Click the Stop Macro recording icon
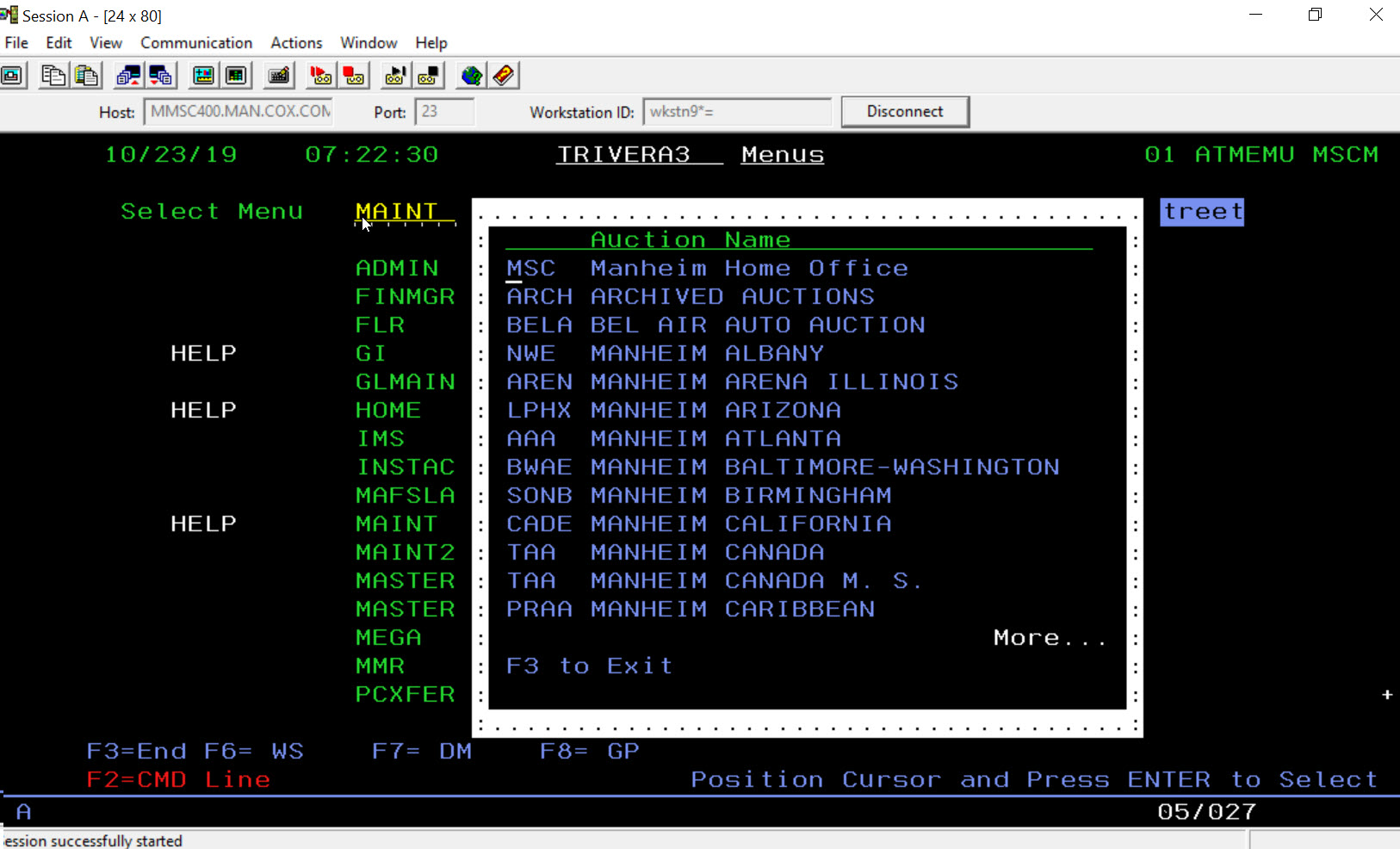The image size is (1400, 849). point(354,76)
